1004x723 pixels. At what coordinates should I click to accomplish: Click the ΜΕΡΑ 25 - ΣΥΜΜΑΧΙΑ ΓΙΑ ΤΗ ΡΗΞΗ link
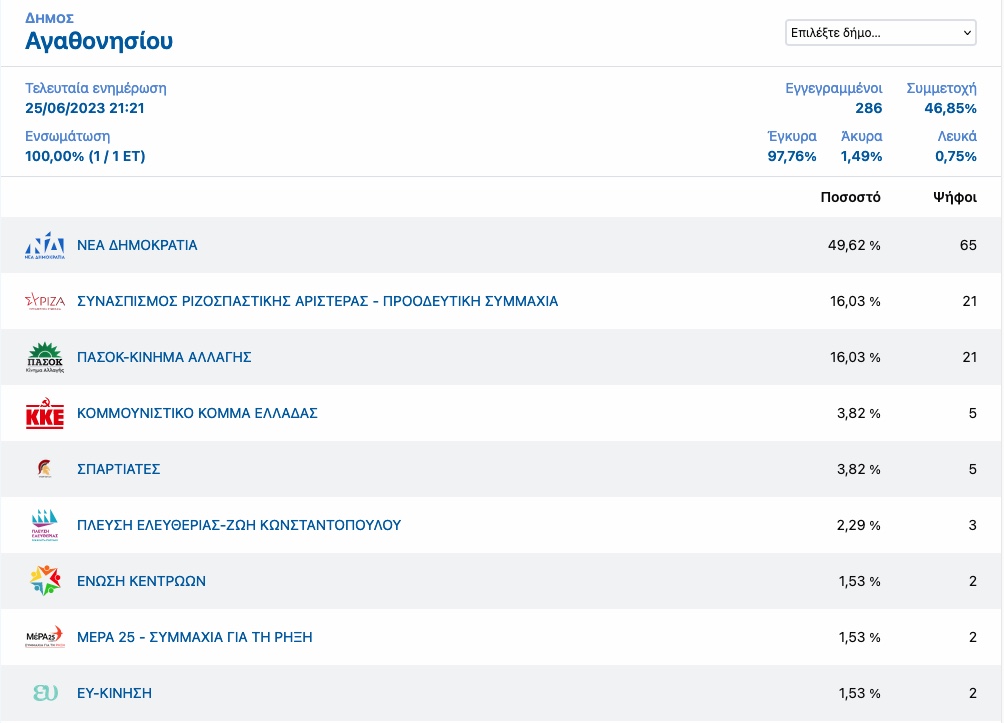[195, 637]
